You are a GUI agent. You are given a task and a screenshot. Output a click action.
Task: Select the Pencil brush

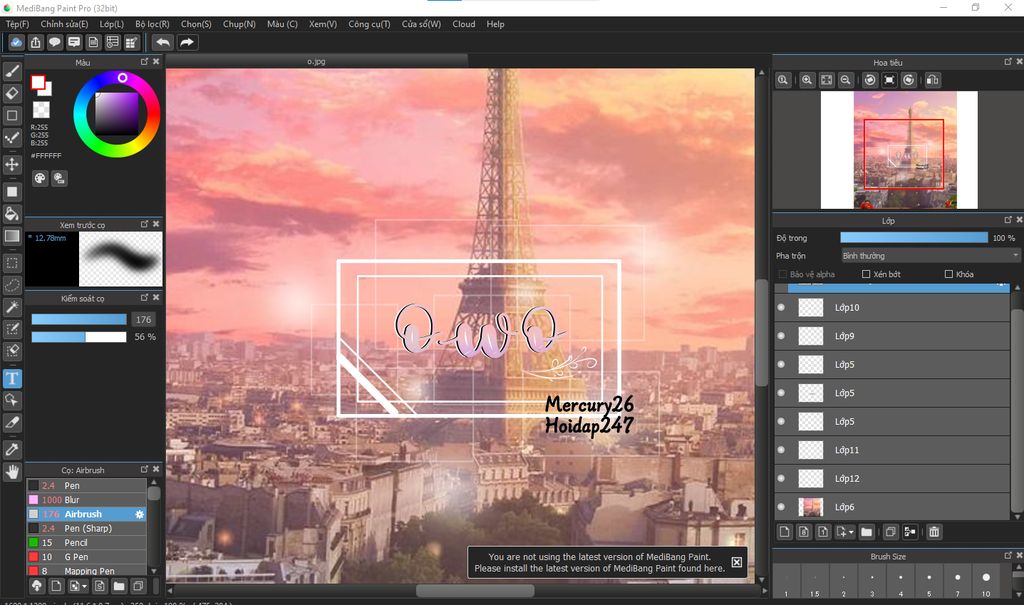click(86, 542)
